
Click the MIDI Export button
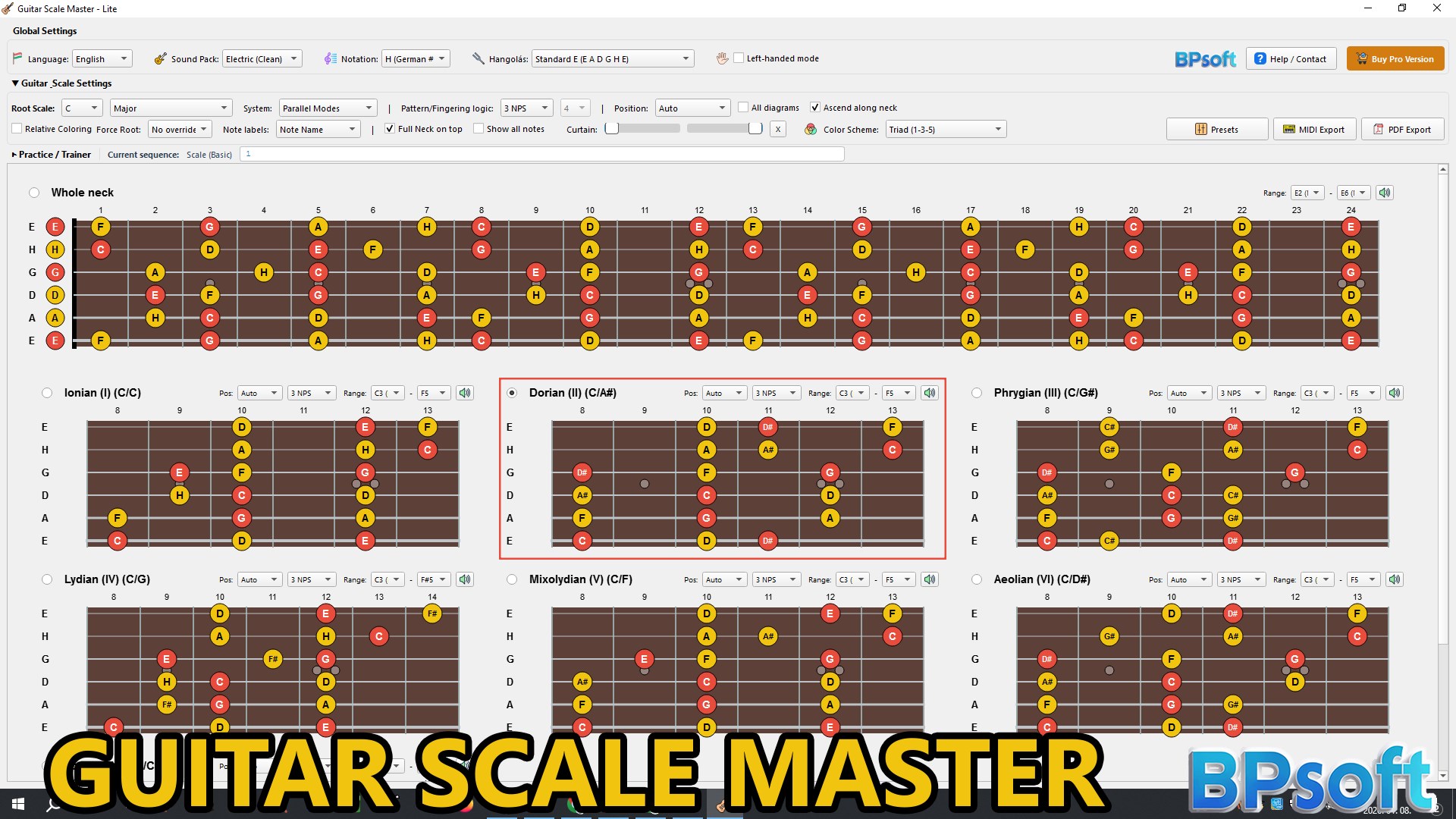[1313, 130]
